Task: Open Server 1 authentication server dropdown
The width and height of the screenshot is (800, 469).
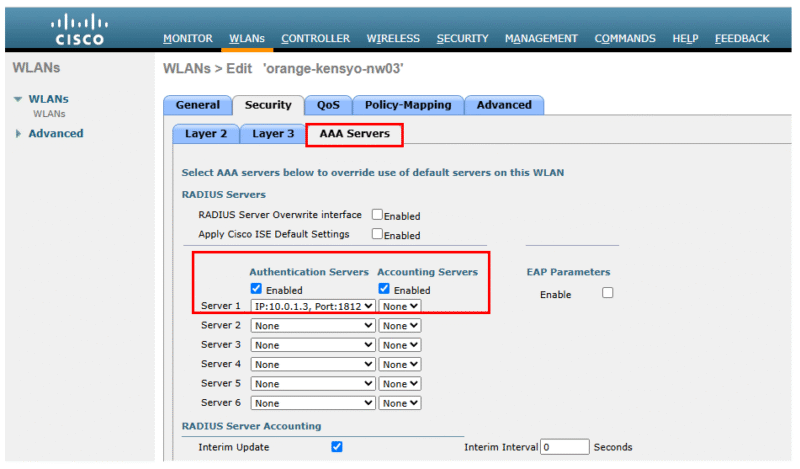Action: click(x=313, y=306)
